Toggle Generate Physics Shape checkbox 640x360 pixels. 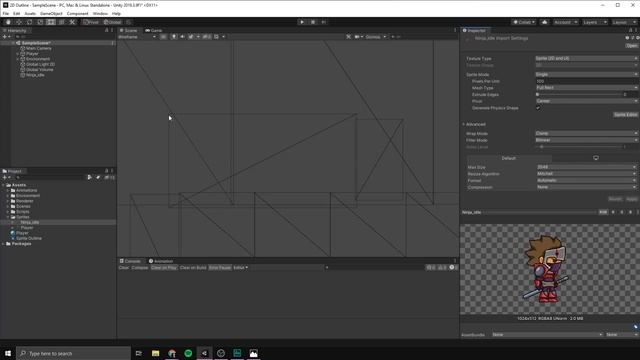coord(538,108)
